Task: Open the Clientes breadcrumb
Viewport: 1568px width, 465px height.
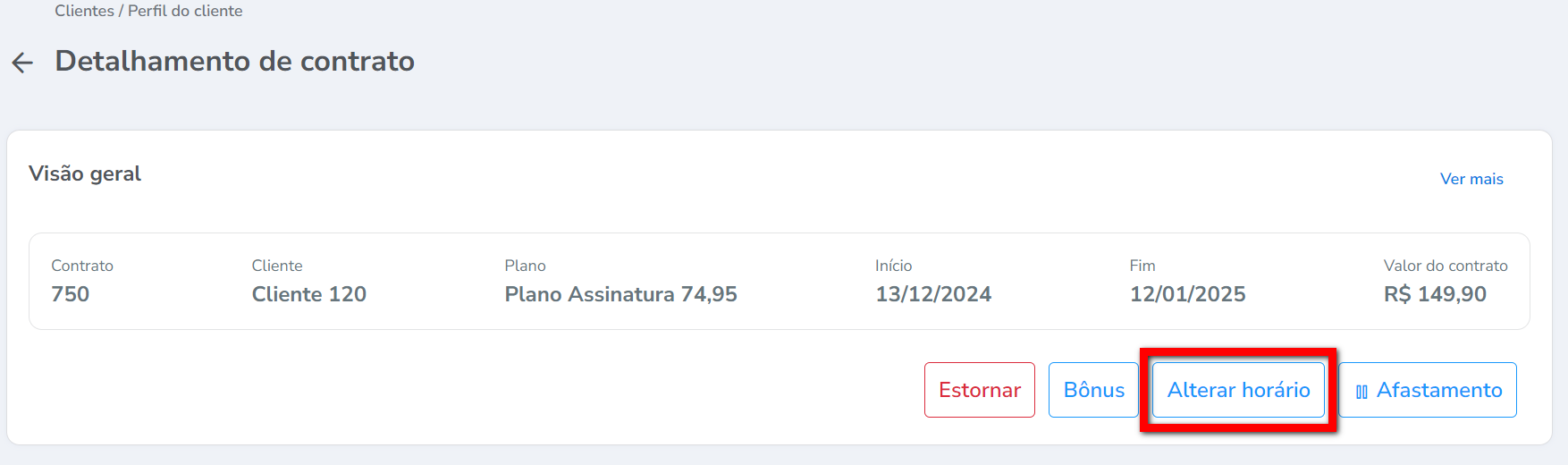Action: pos(84,11)
